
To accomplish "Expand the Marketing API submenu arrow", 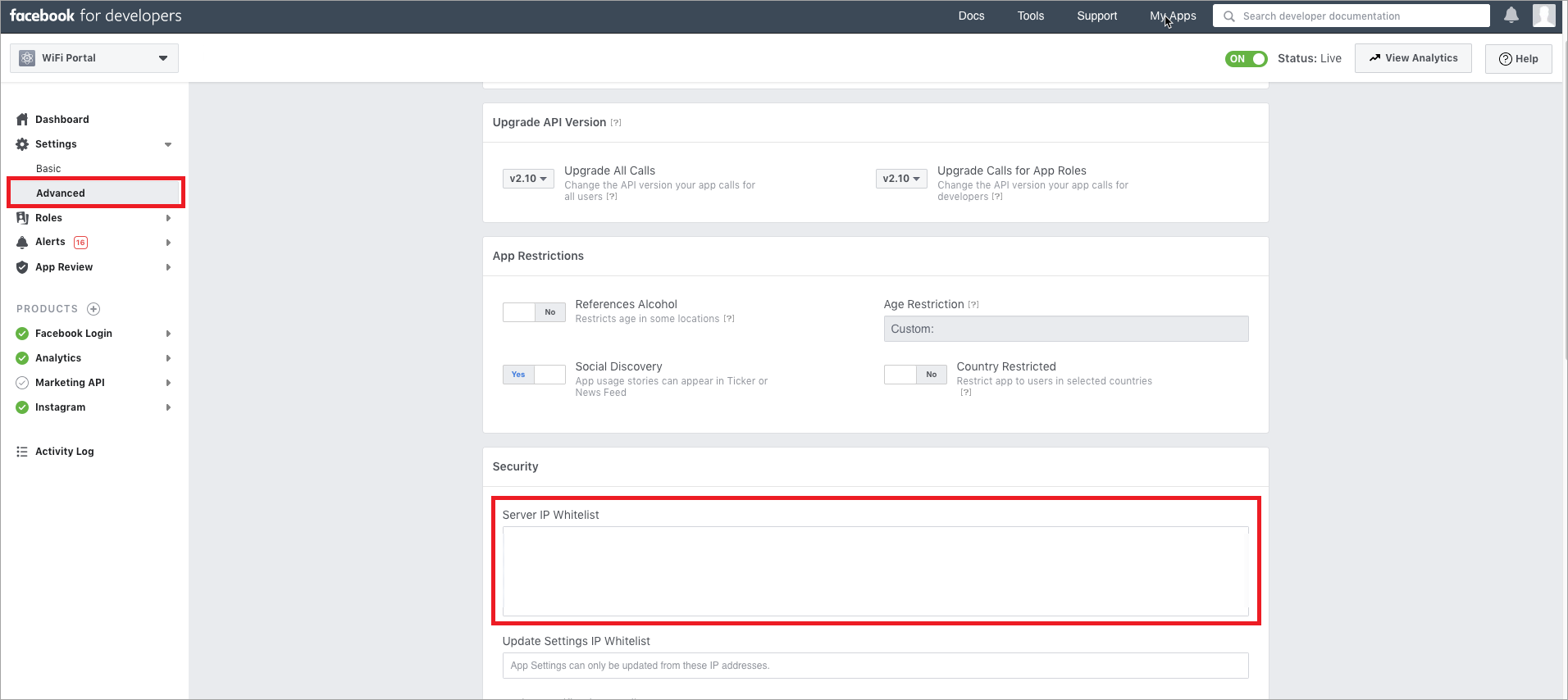I will [168, 383].
